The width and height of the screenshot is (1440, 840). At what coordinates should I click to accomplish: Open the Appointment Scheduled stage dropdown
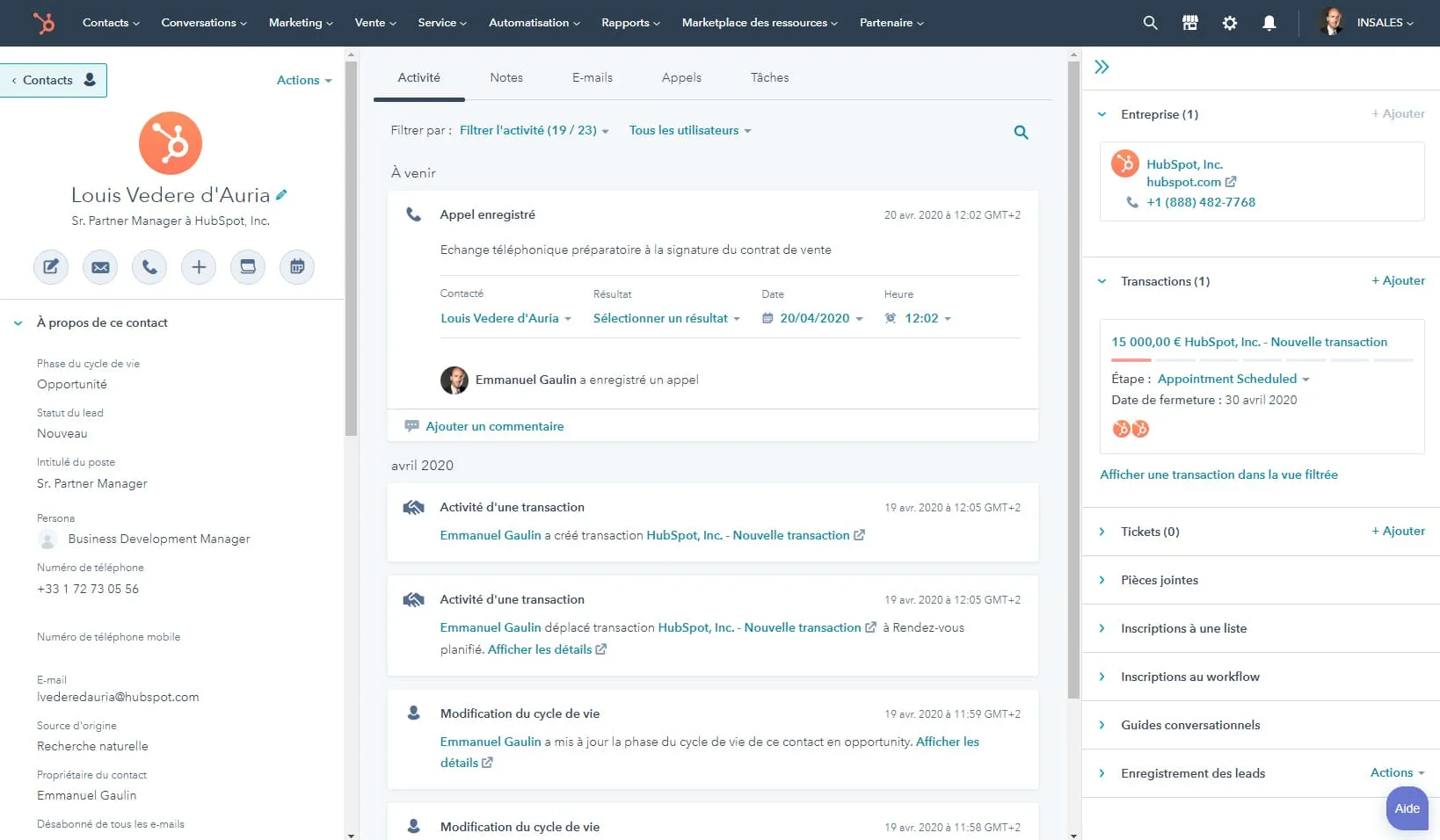click(1231, 379)
